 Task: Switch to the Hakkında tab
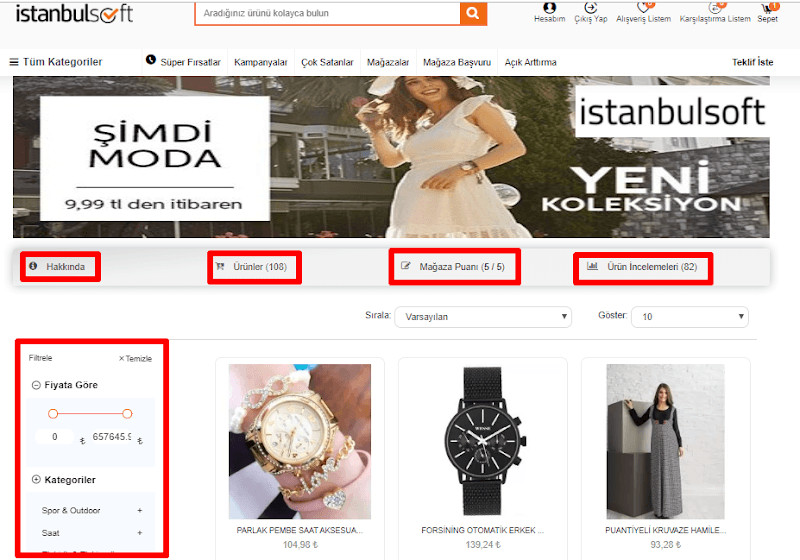65,267
